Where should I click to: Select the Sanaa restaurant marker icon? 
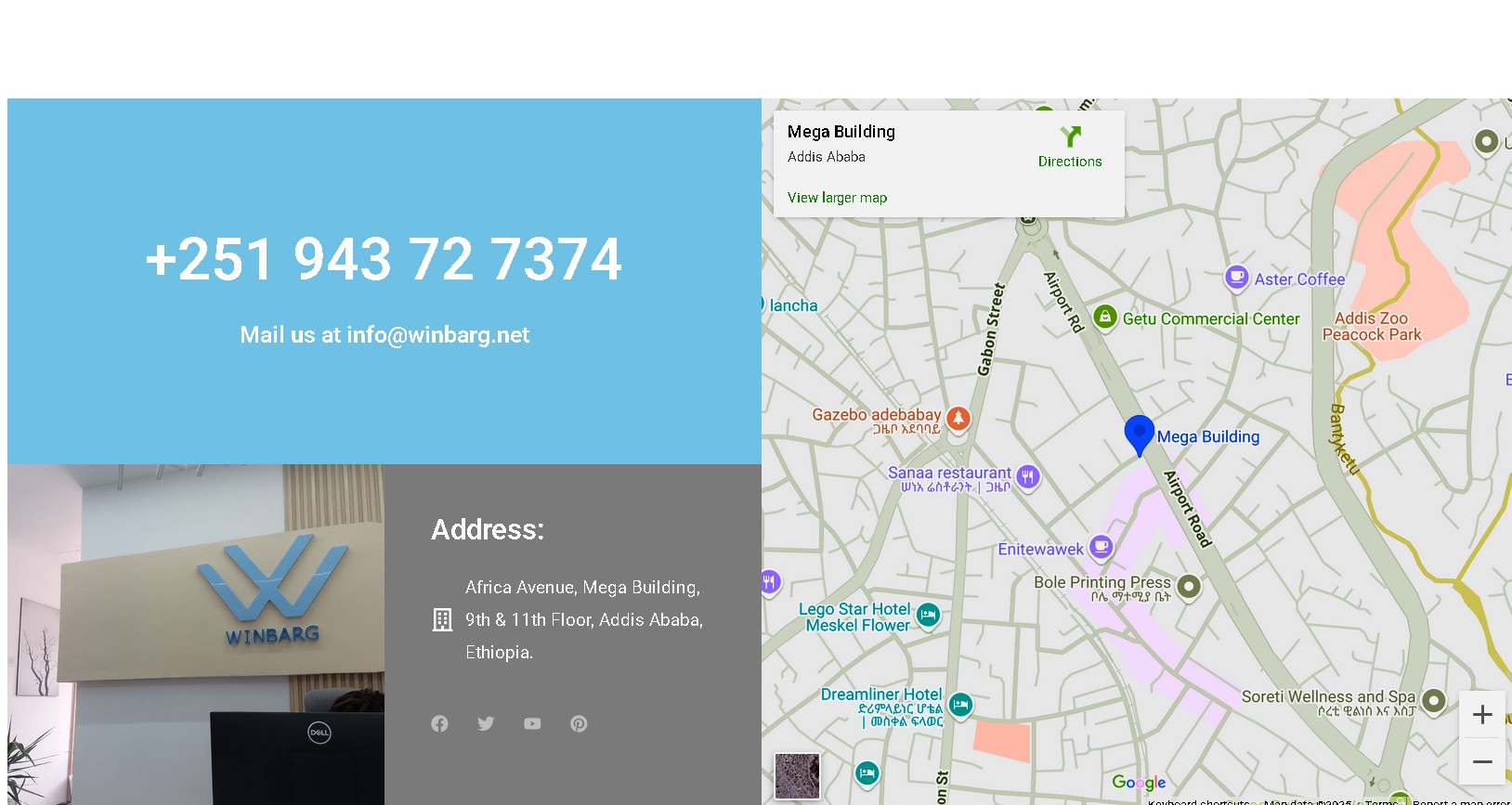(1027, 477)
